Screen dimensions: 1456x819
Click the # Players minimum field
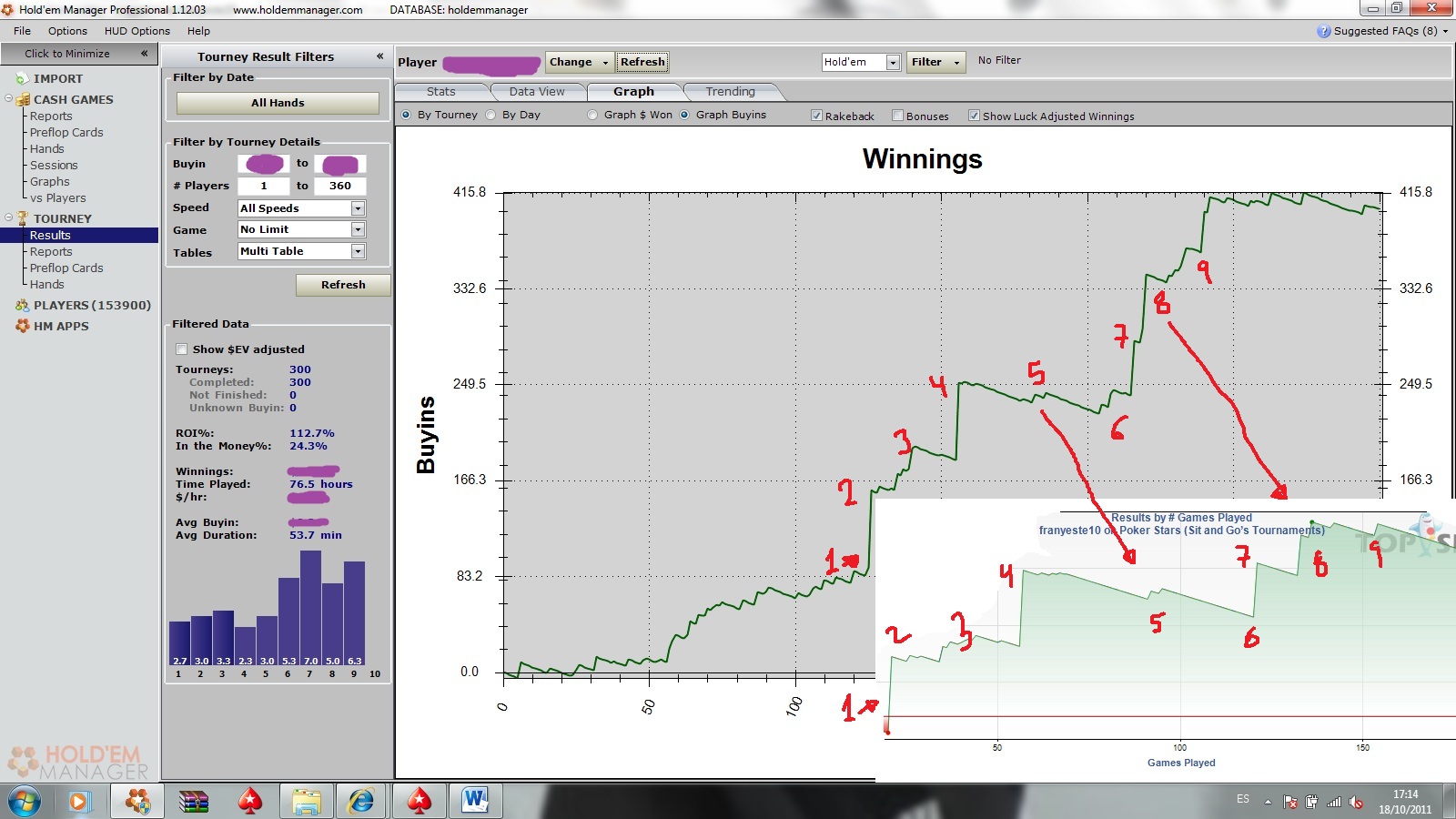point(264,186)
